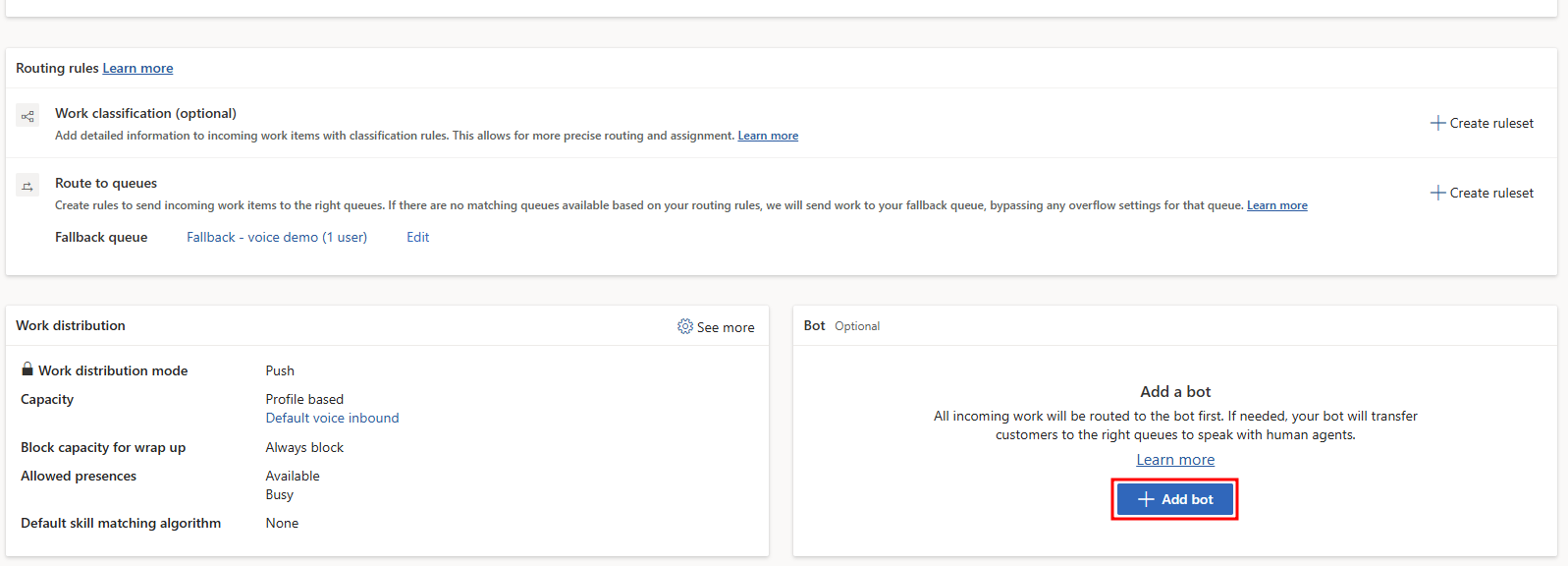The width and height of the screenshot is (1568, 566).
Task: Open Learn more in Route to queues description
Action: click(x=1276, y=205)
